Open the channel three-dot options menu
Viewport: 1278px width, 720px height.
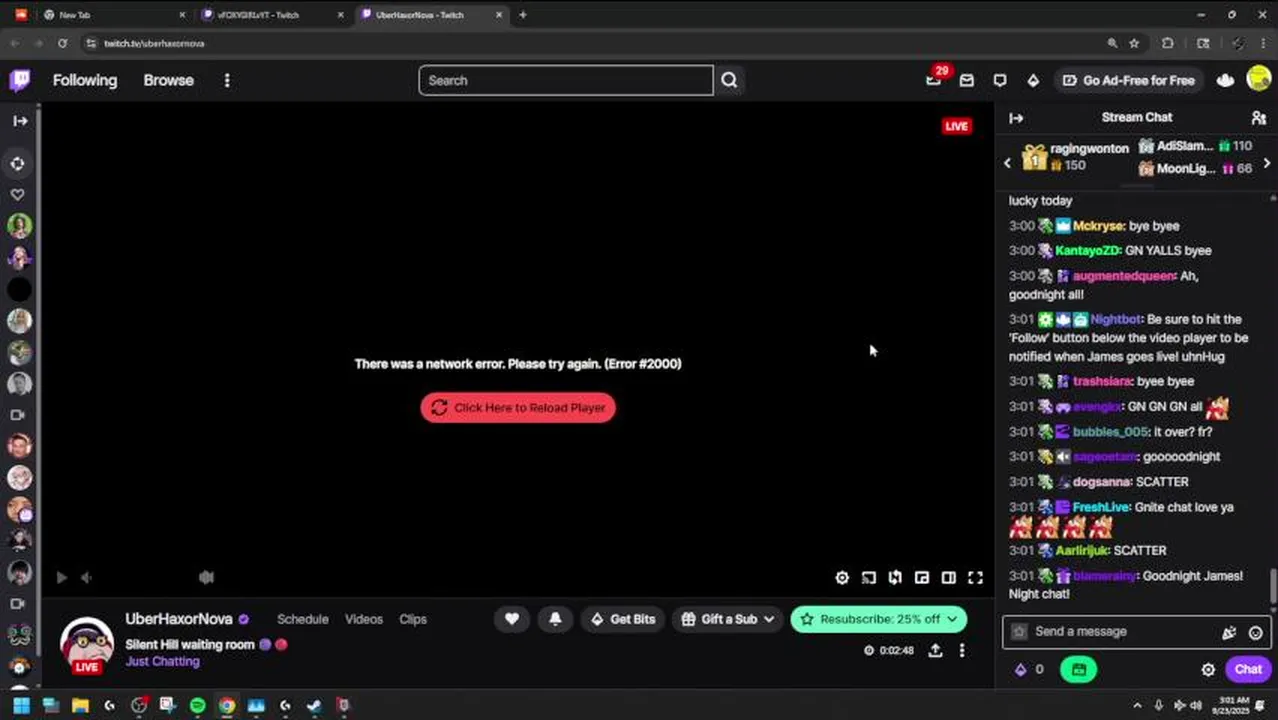[x=962, y=650]
